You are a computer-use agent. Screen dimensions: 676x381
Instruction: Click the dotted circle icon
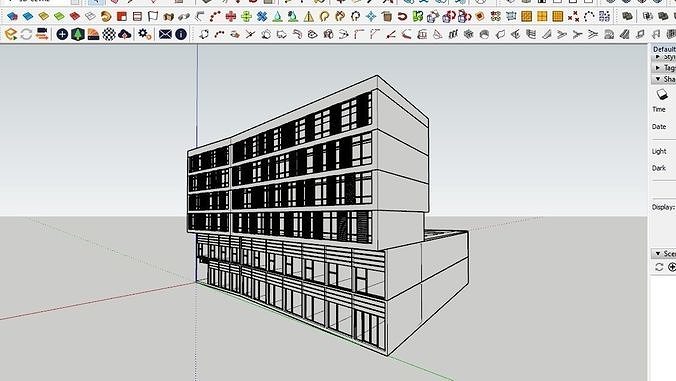(589, 16)
